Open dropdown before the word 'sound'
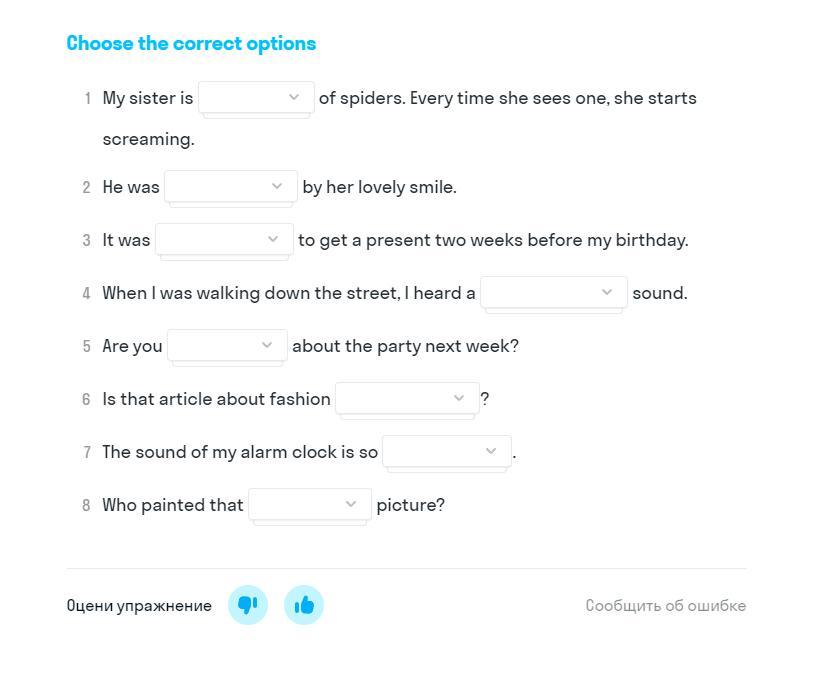 point(554,292)
